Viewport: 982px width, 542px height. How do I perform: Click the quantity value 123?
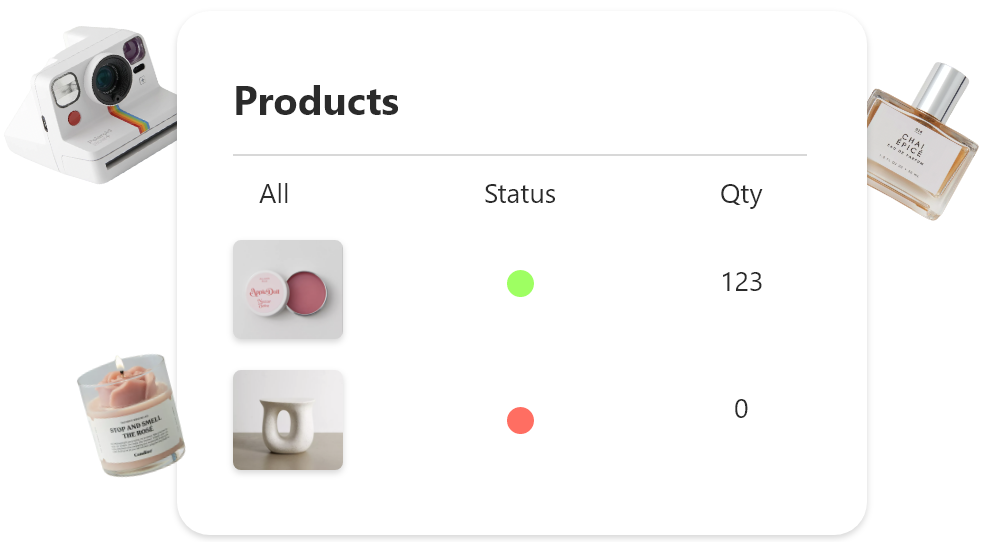pyautogui.click(x=741, y=283)
